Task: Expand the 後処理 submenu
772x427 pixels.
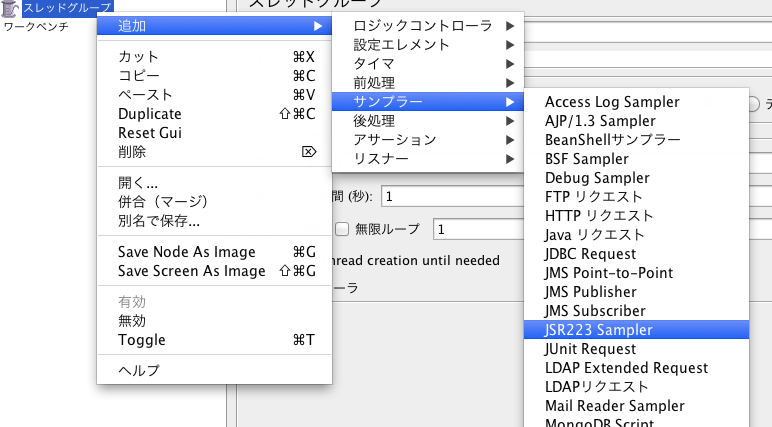Action: pos(427,121)
